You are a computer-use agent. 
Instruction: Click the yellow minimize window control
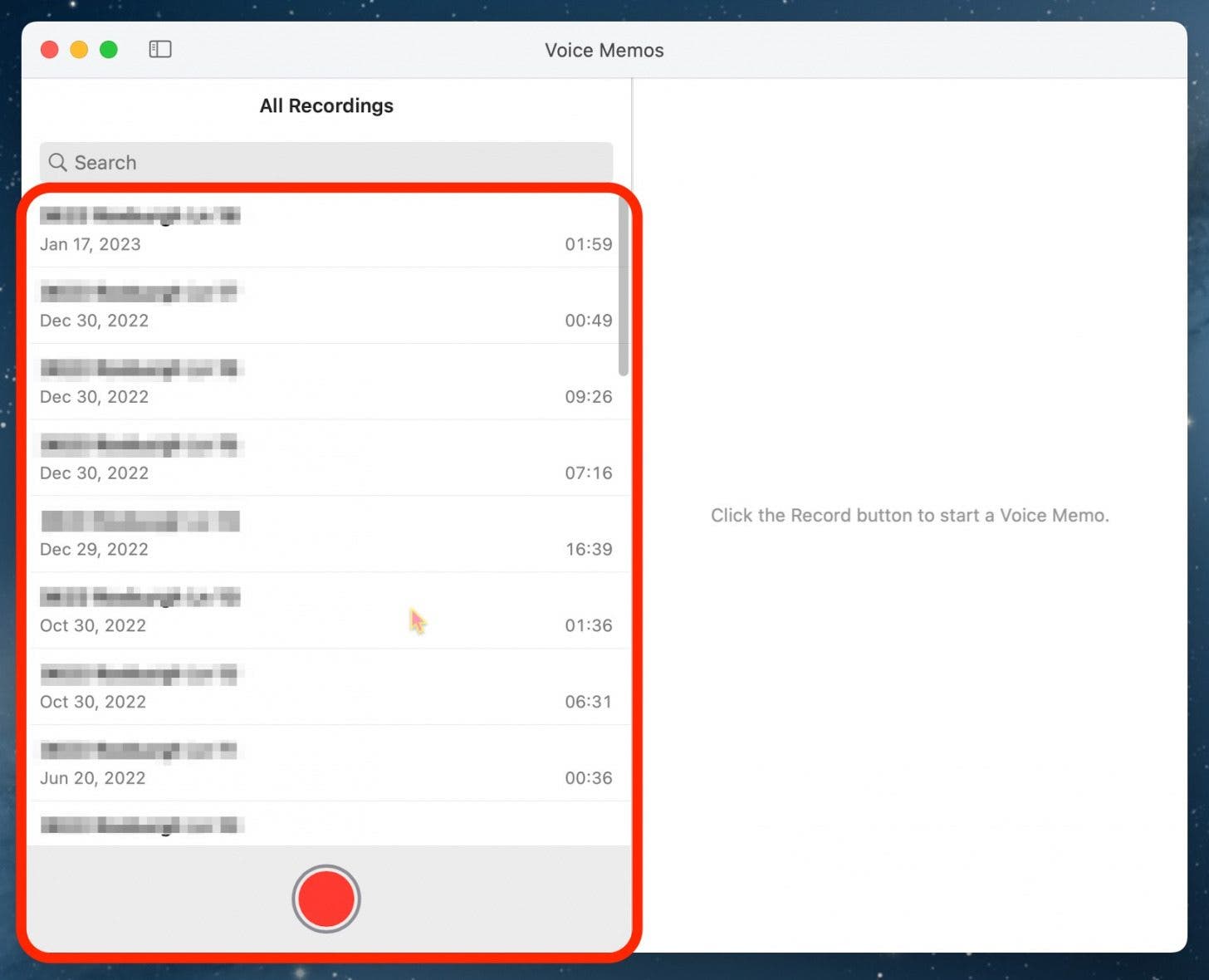pos(79,49)
